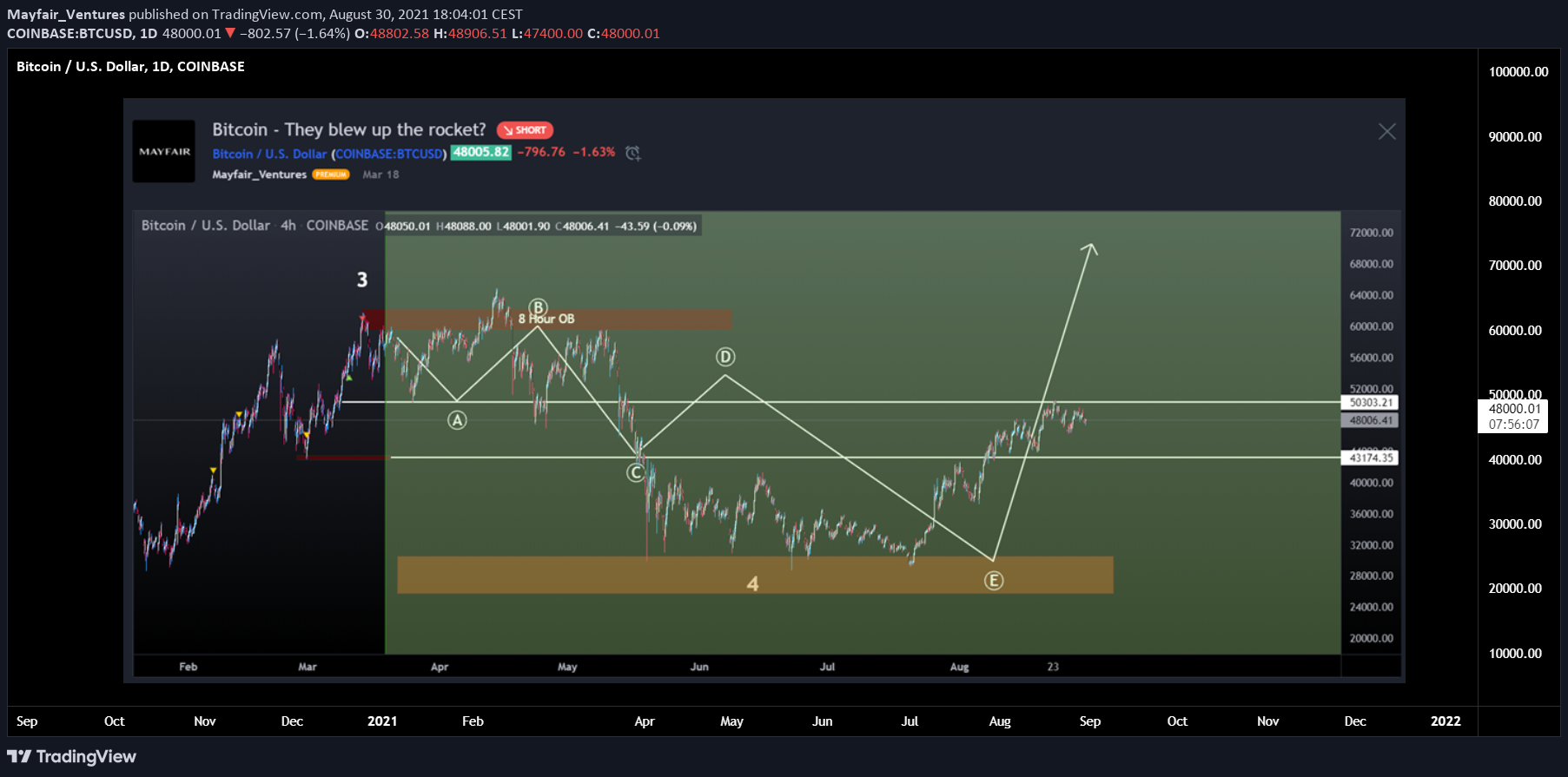Click the orange PREMIUM badge
The height and width of the screenshot is (777, 1568).
331,174
